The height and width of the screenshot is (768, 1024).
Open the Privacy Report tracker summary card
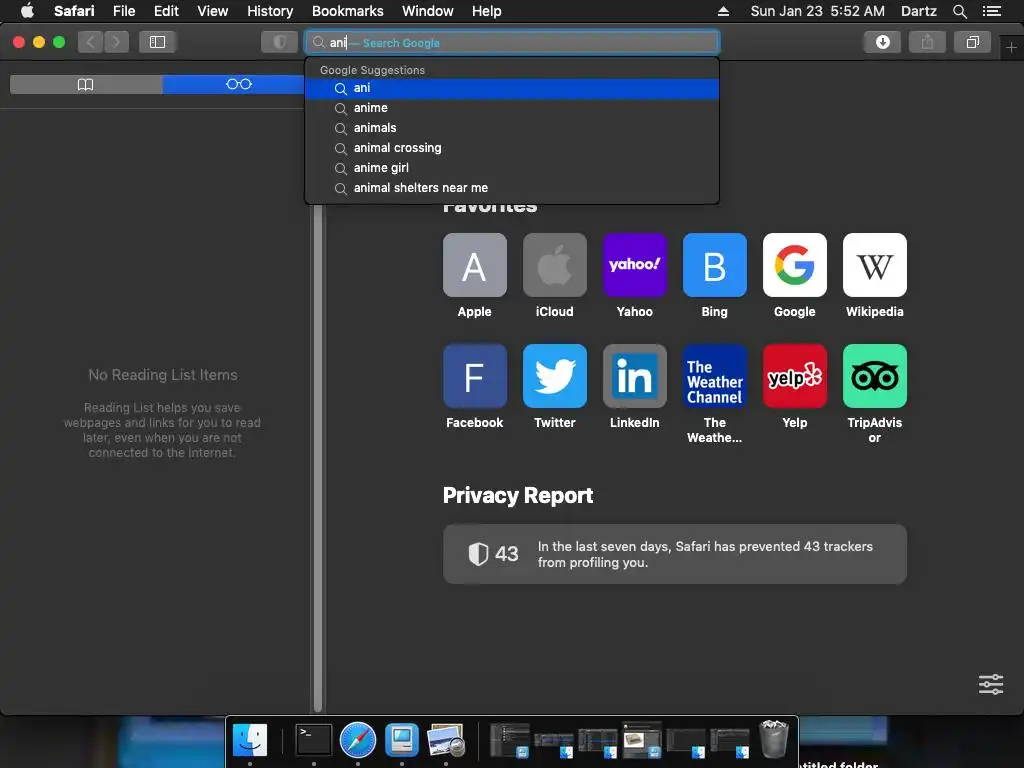pos(675,554)
